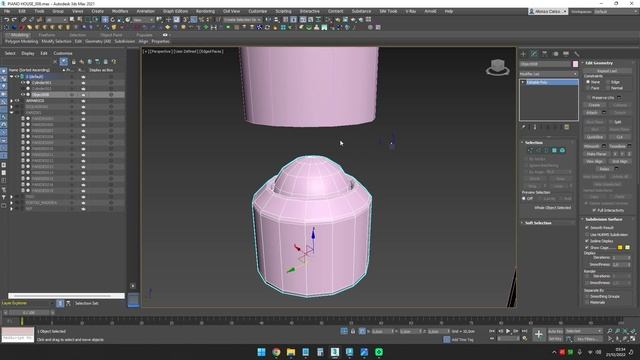Click the first yellow Show Cage color swatch
640x360 pixels.
coord(620,248)
